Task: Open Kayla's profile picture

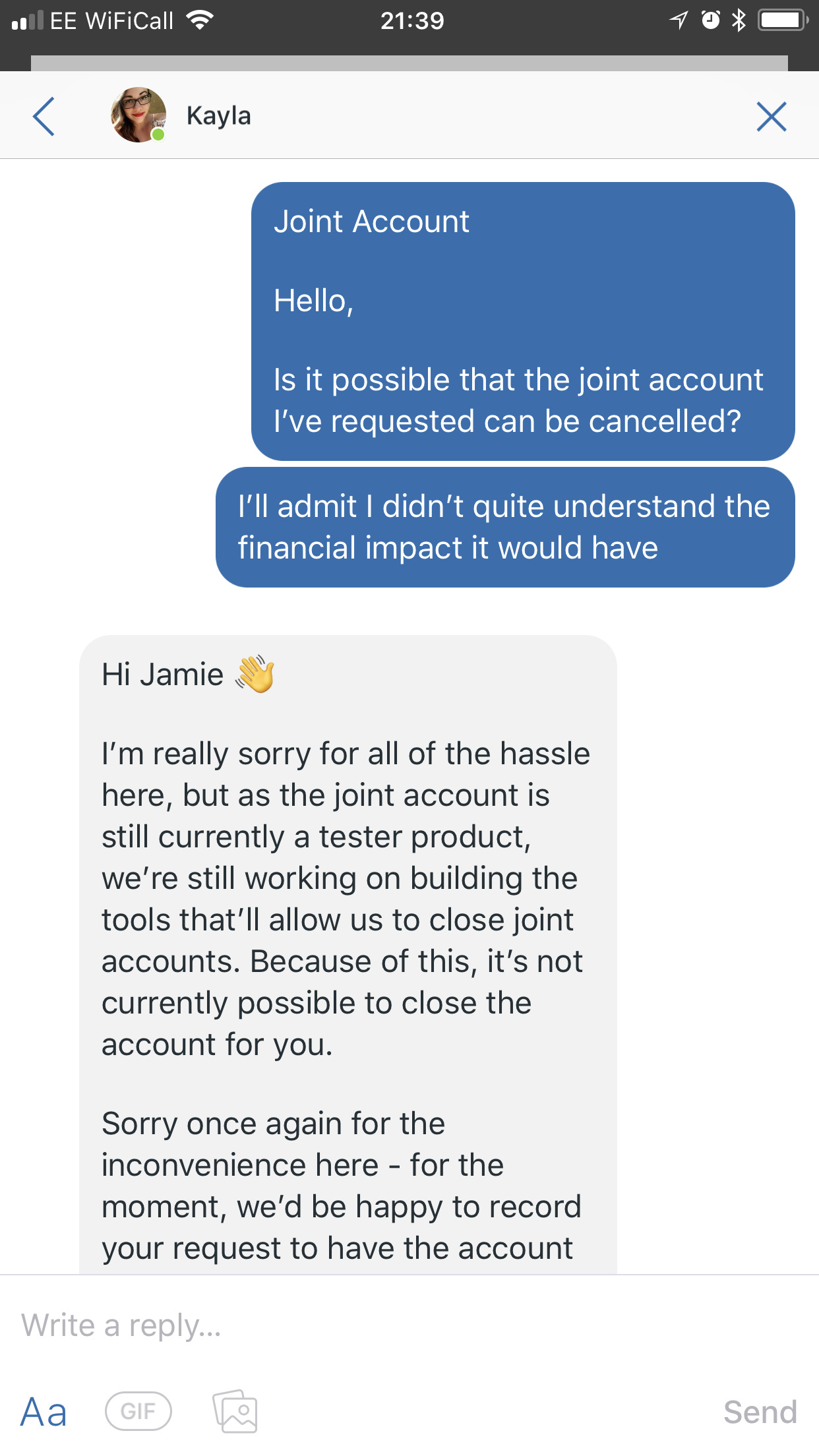Action: [138, 115]
